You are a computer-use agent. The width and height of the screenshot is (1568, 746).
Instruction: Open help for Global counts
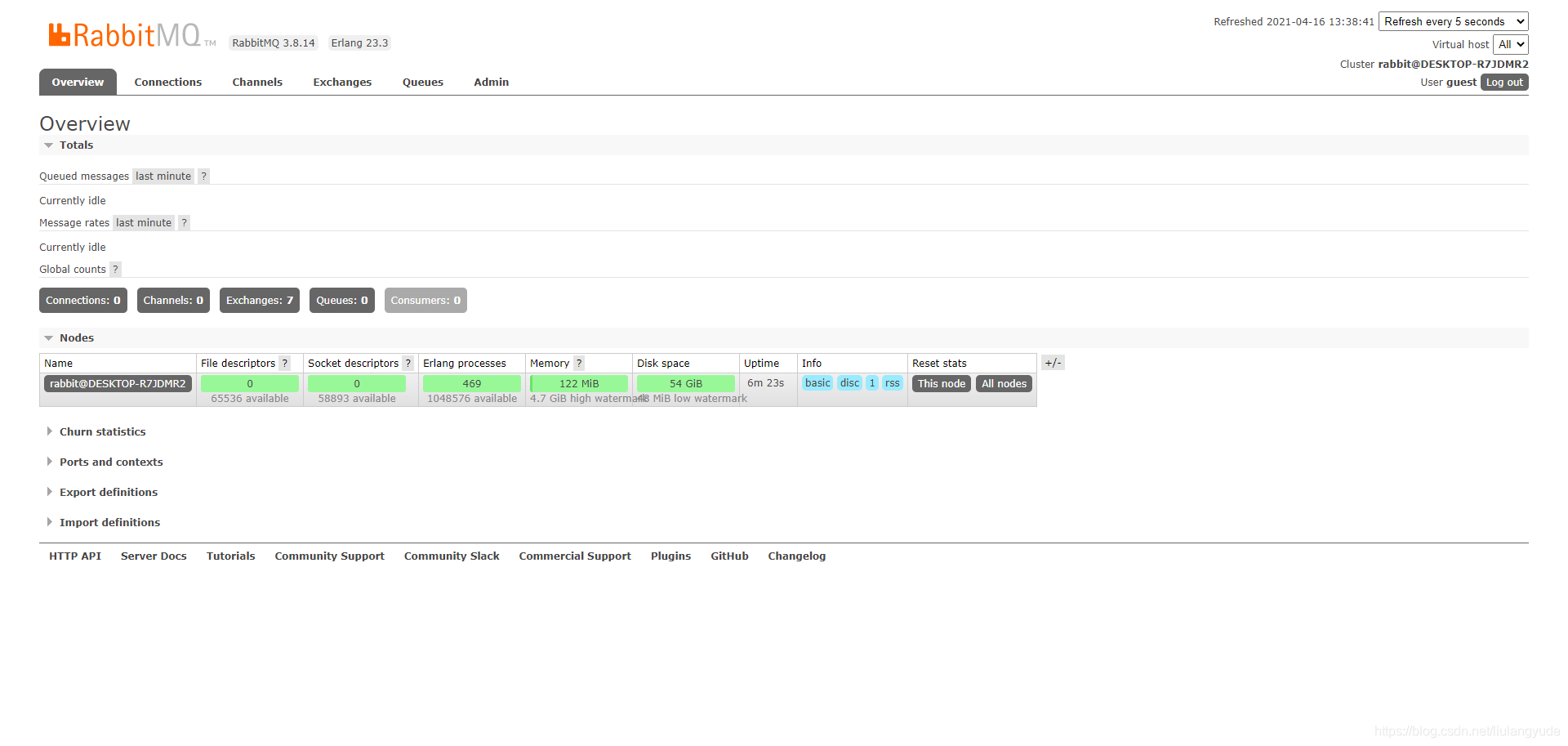pos(115,270)
